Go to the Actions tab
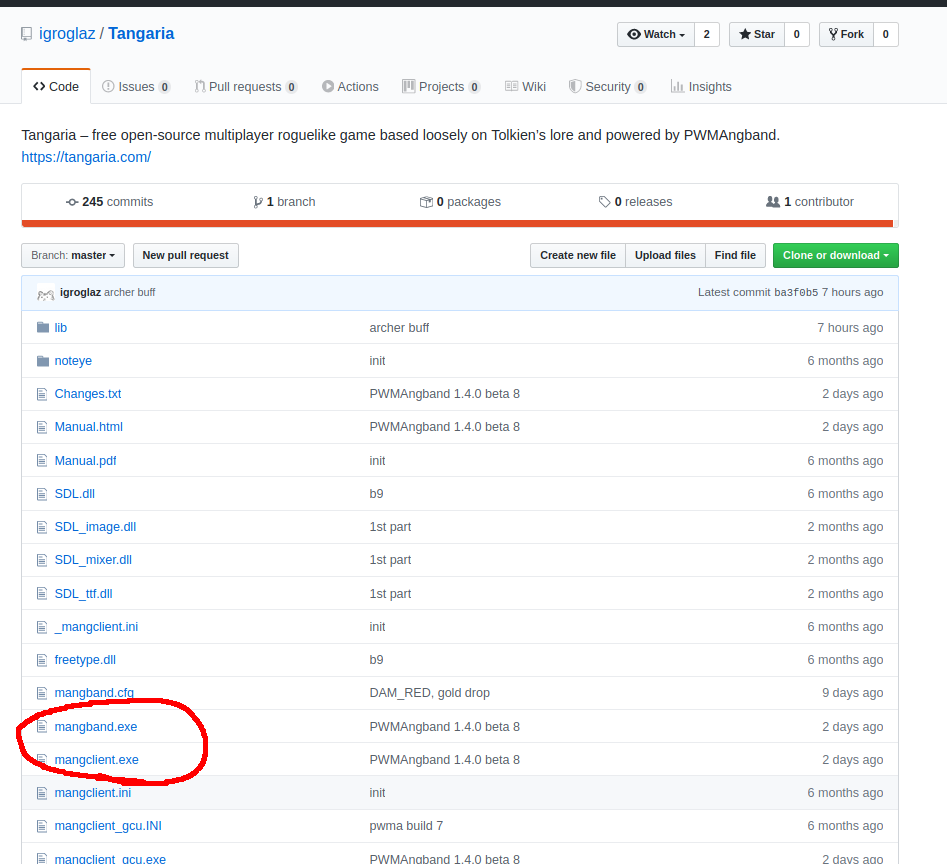Viewport: 947px width, 864px height. 350,86
